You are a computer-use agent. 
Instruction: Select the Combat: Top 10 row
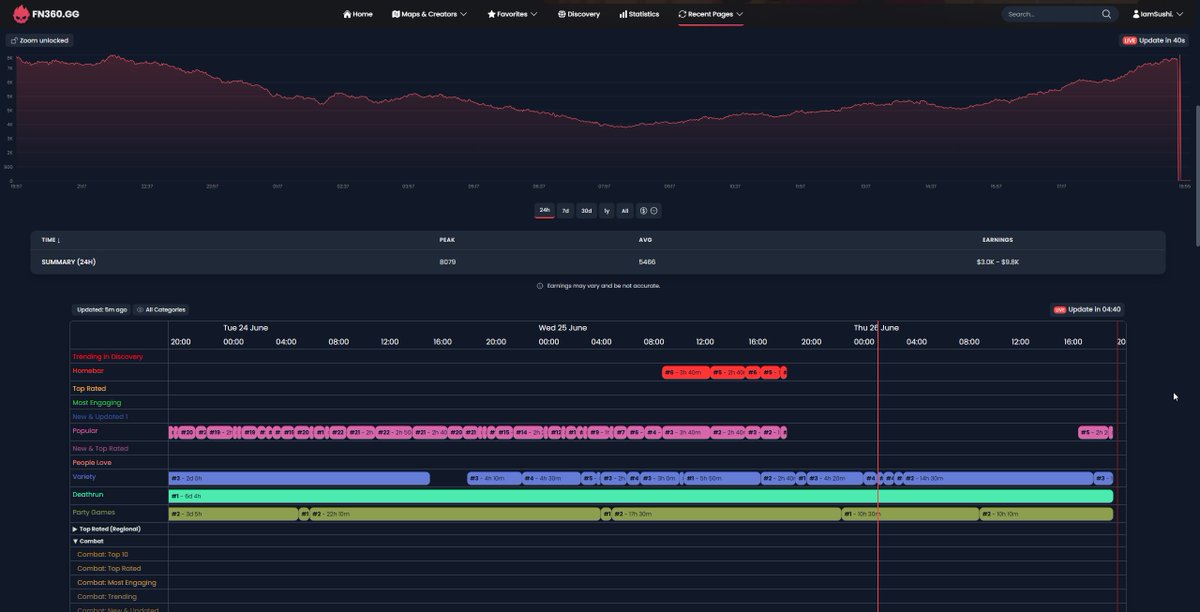[103, 555]
